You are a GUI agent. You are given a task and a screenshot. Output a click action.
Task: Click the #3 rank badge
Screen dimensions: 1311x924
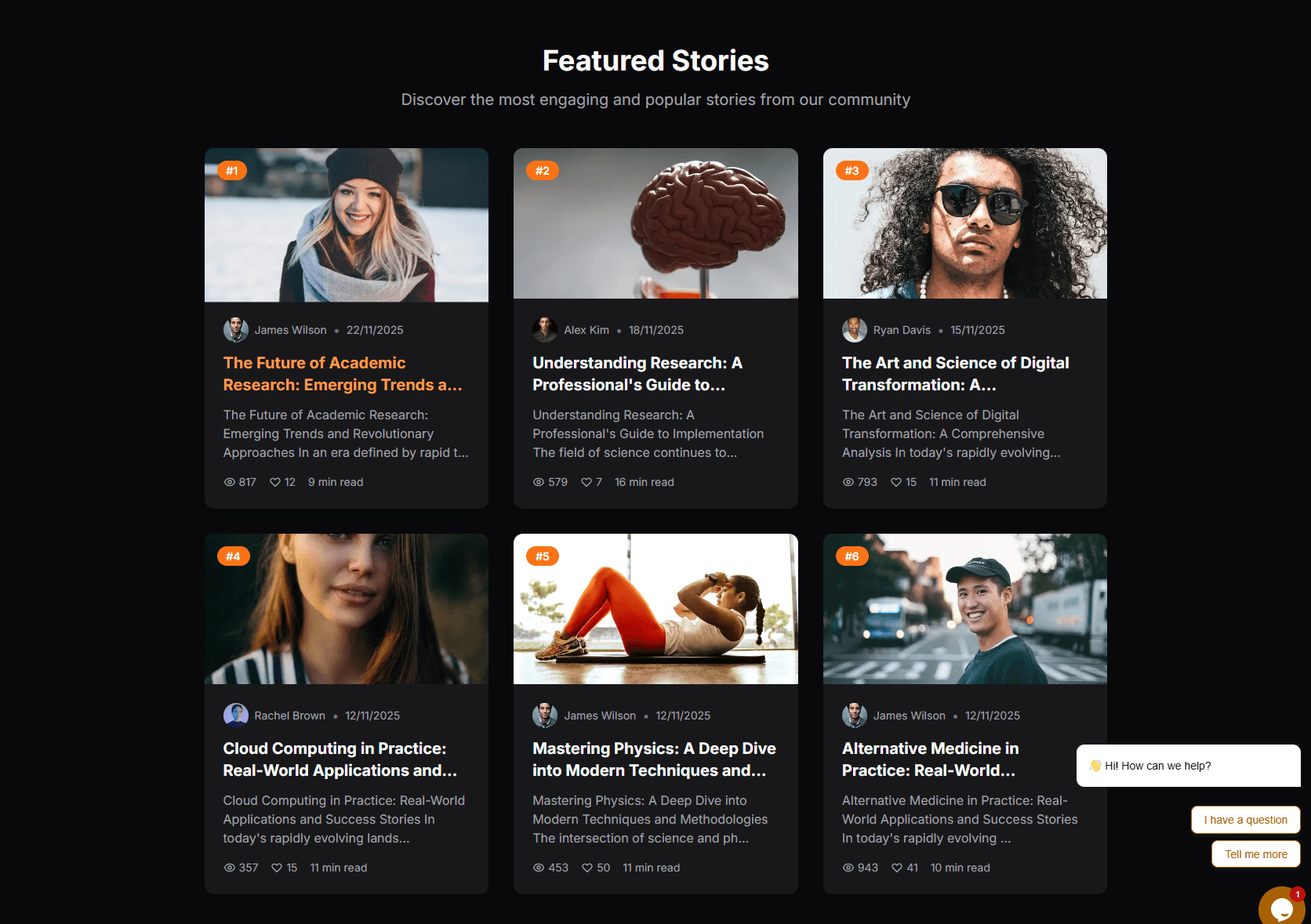tap(852, 171)
